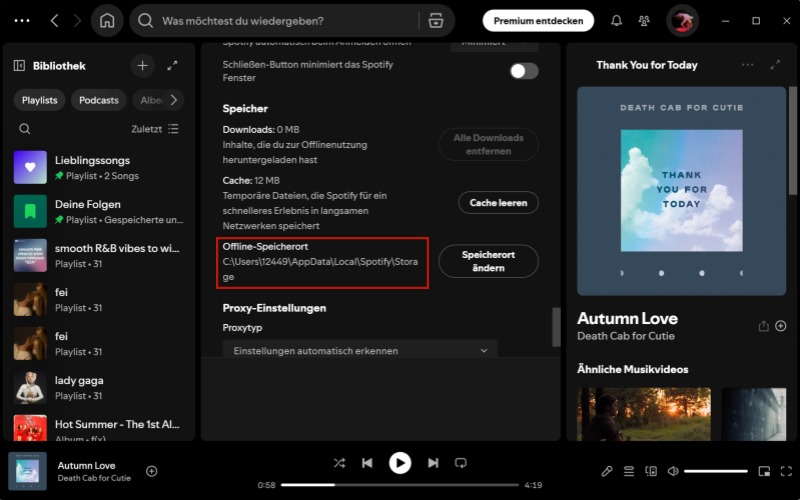
Task: Enter fullscreen mode
Action: click(x=786, y=471)
